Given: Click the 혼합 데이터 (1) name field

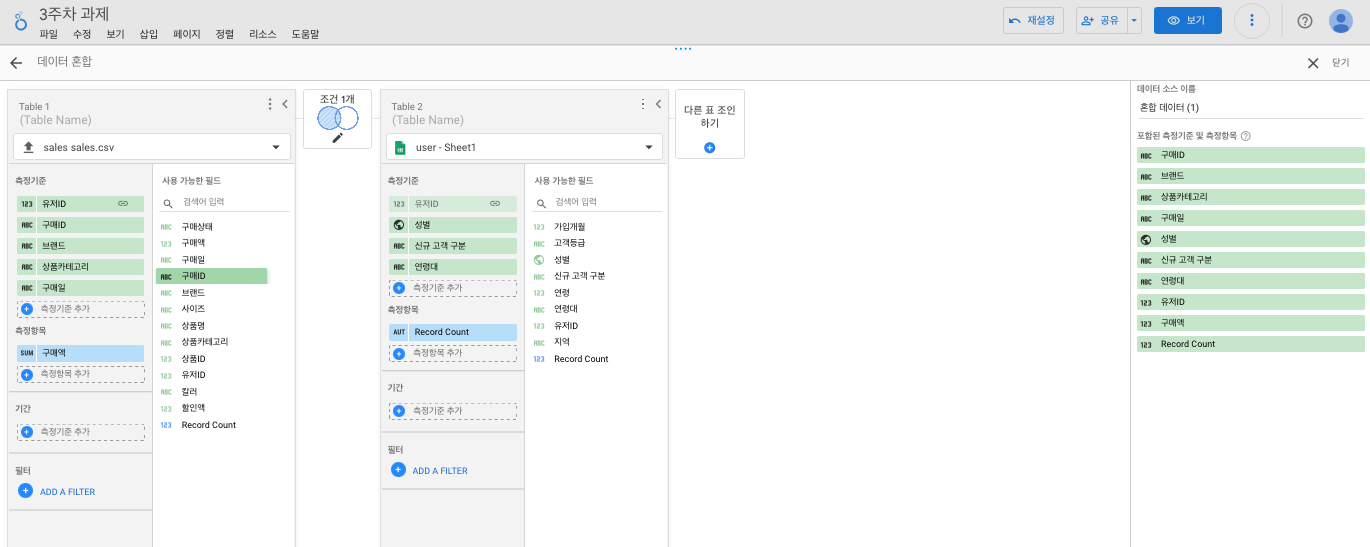Looking at the screenshot, I should [x=1250, y=108].
